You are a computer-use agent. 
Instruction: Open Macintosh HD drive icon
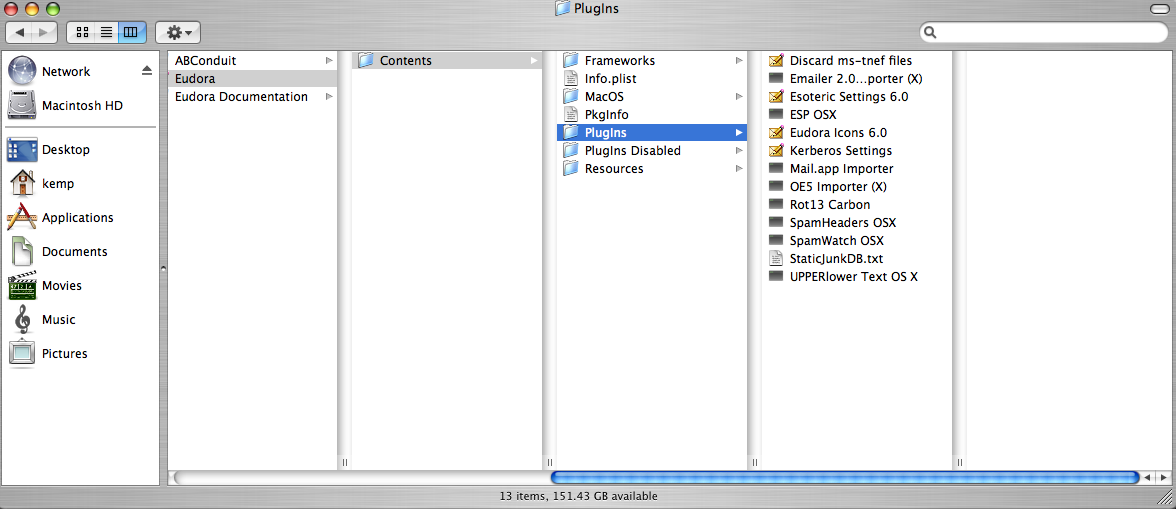tap(21, 106)
